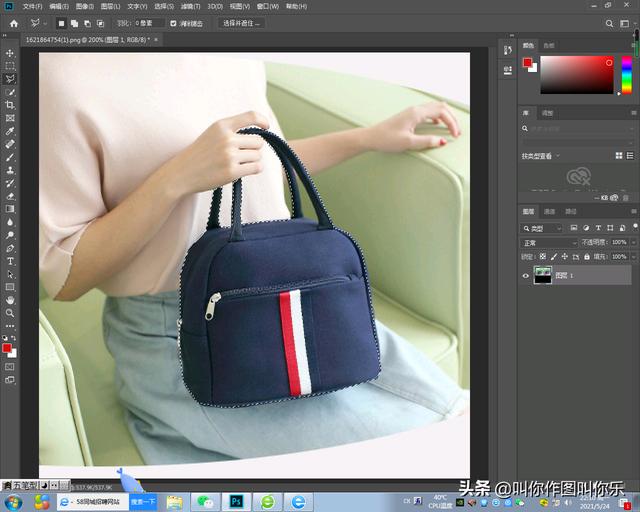Click the foreground red color swatch in toolbar
Image resolution: width=640 pixels, height=512 pixels.
8,348
